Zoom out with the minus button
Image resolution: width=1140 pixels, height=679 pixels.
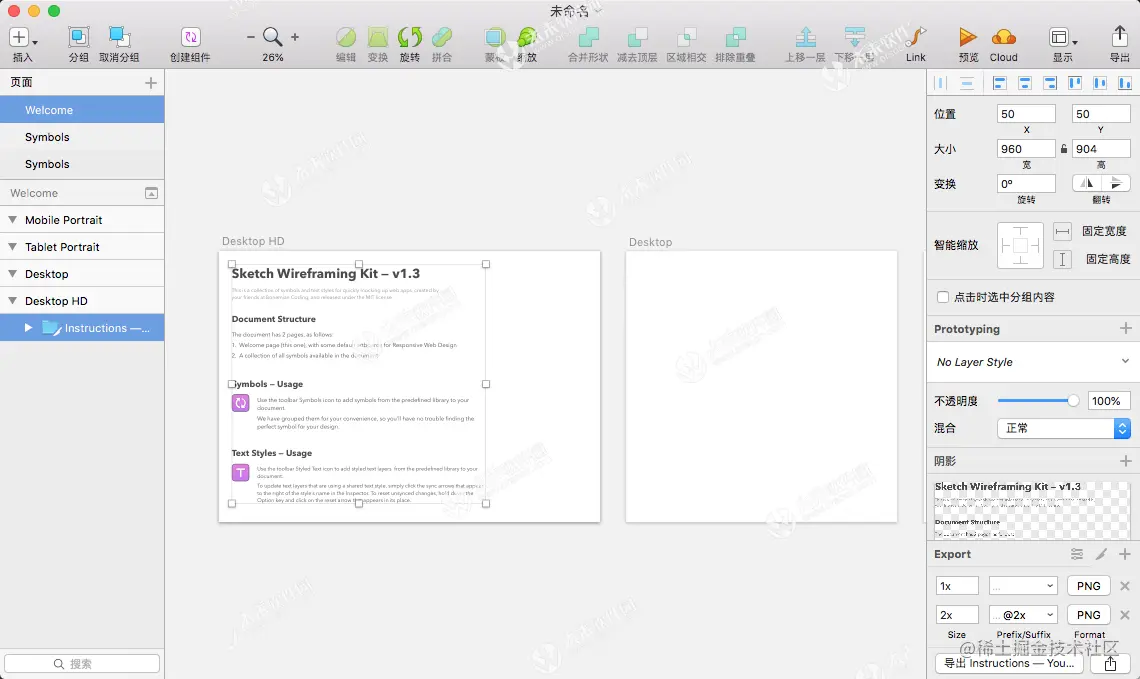click(251, 37)
